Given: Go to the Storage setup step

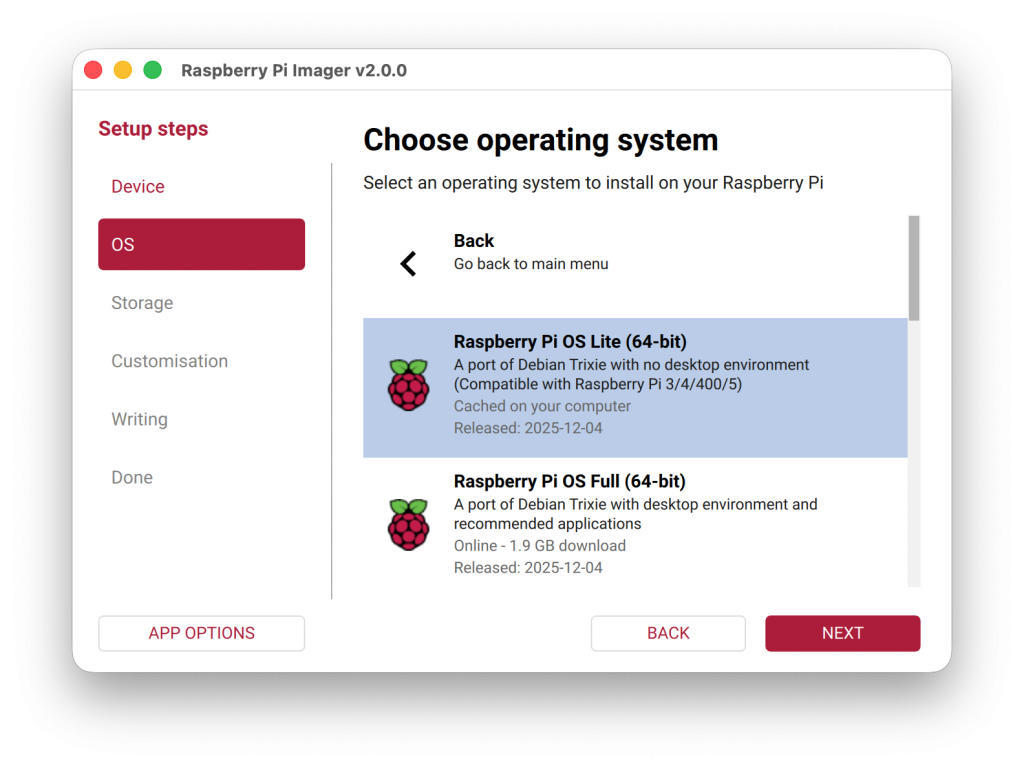Looking at the screenshot, I should tap(142, 303).
